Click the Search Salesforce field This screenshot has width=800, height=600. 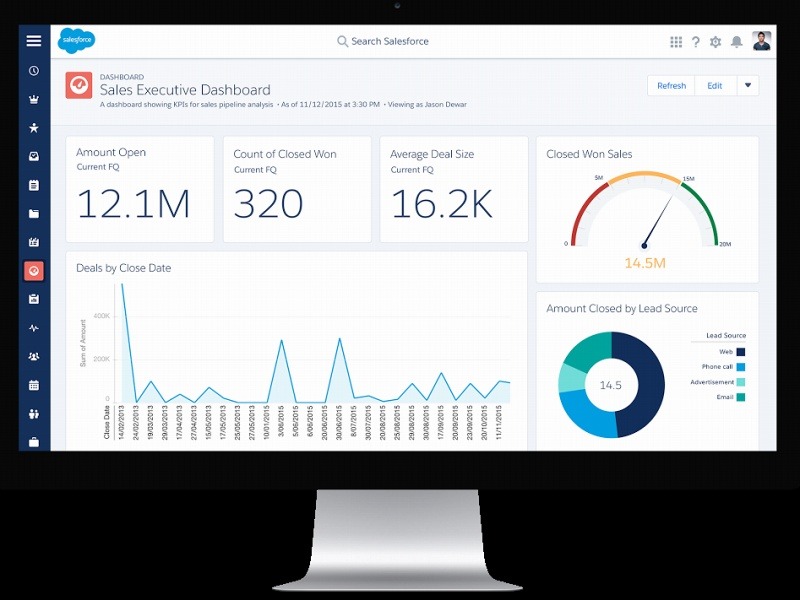click(383, 41)
